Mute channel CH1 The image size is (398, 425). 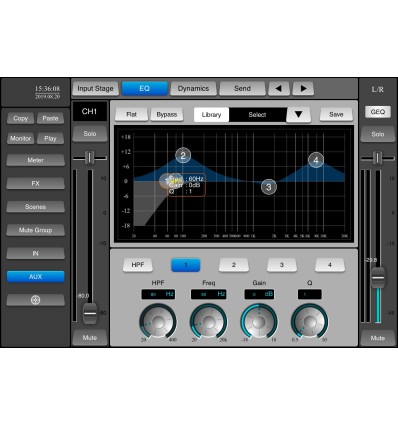(x=90, y=338)
